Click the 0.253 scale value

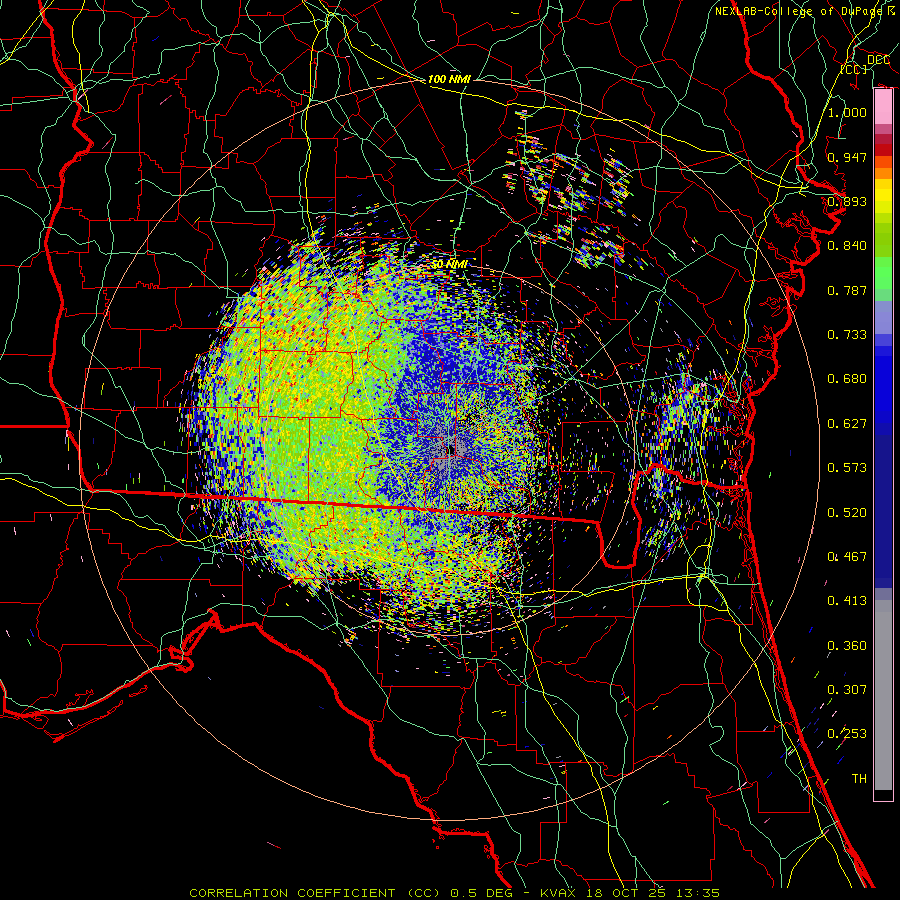[847, 734]
